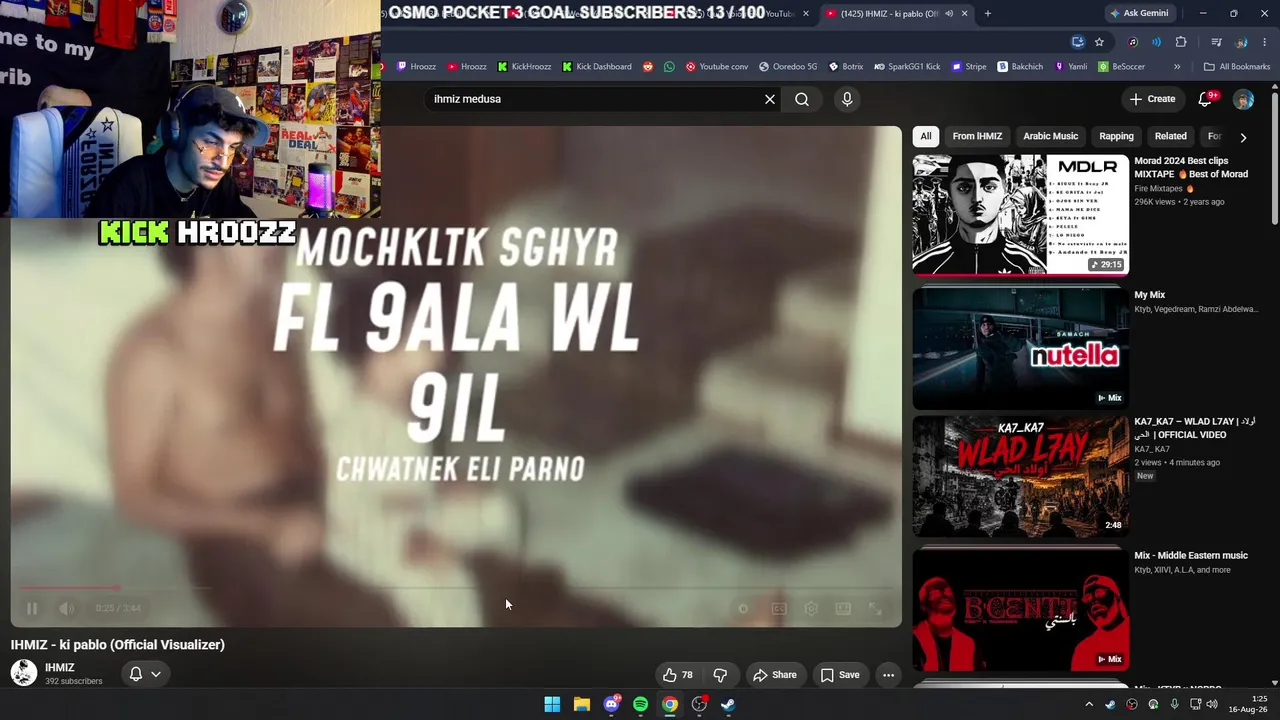Viewport: 1280px width, 720px height.
Task: Open the more actions ellipsis under the video
Action: pos(888,675)
